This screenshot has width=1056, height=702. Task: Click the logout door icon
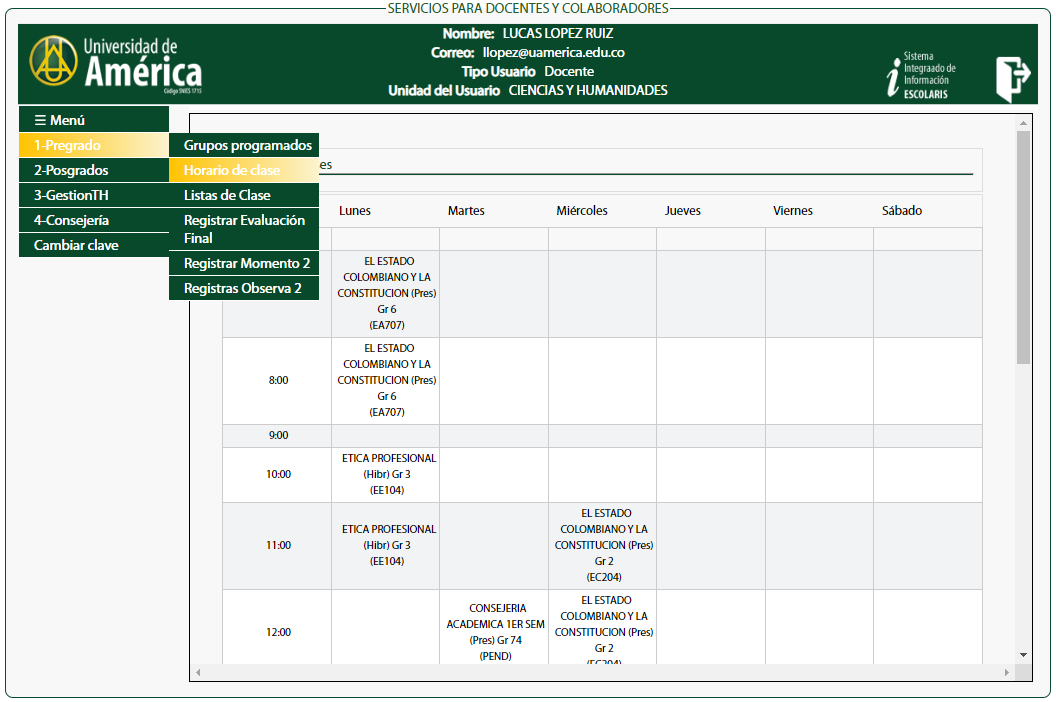click(1012, 78)
